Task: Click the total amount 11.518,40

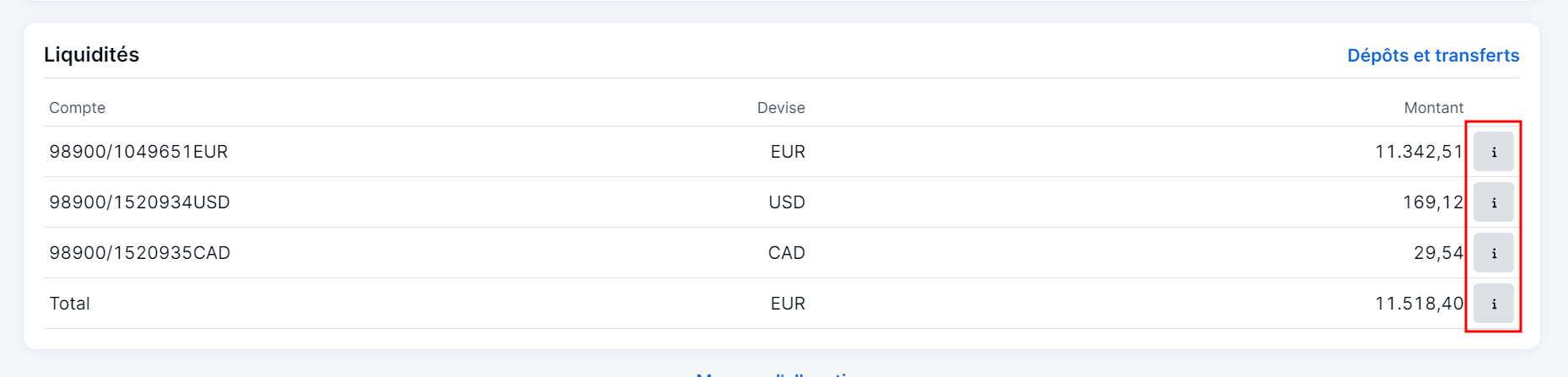Action: (1419, 304)
